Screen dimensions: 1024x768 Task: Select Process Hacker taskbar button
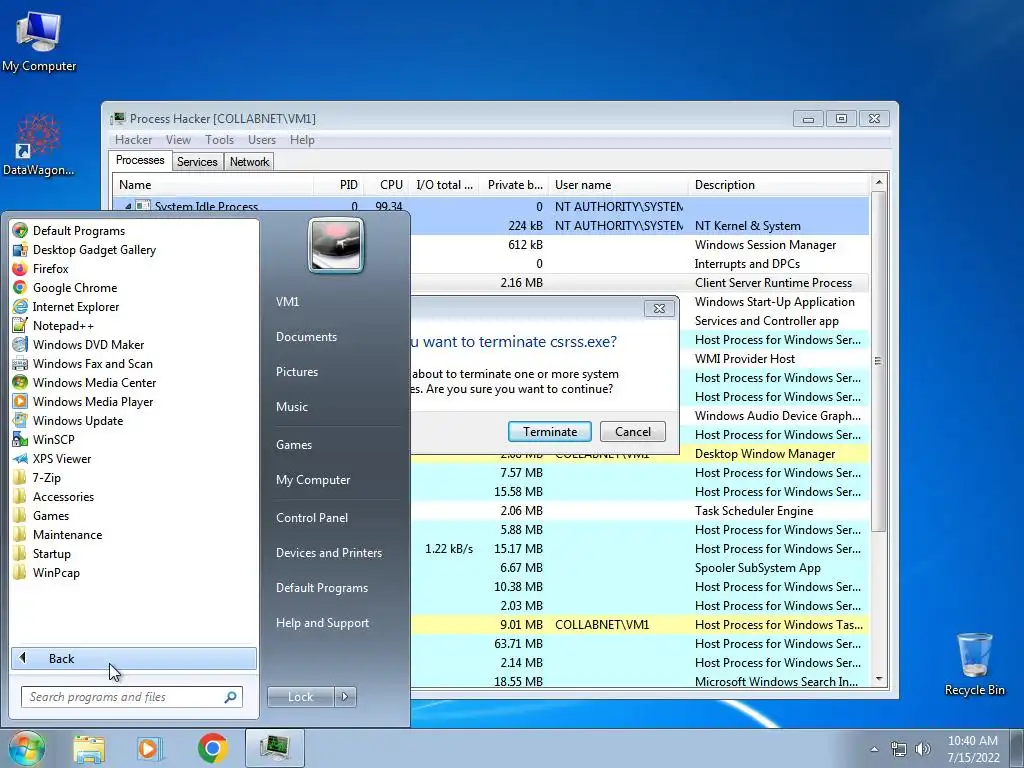(x=275, y=748)
